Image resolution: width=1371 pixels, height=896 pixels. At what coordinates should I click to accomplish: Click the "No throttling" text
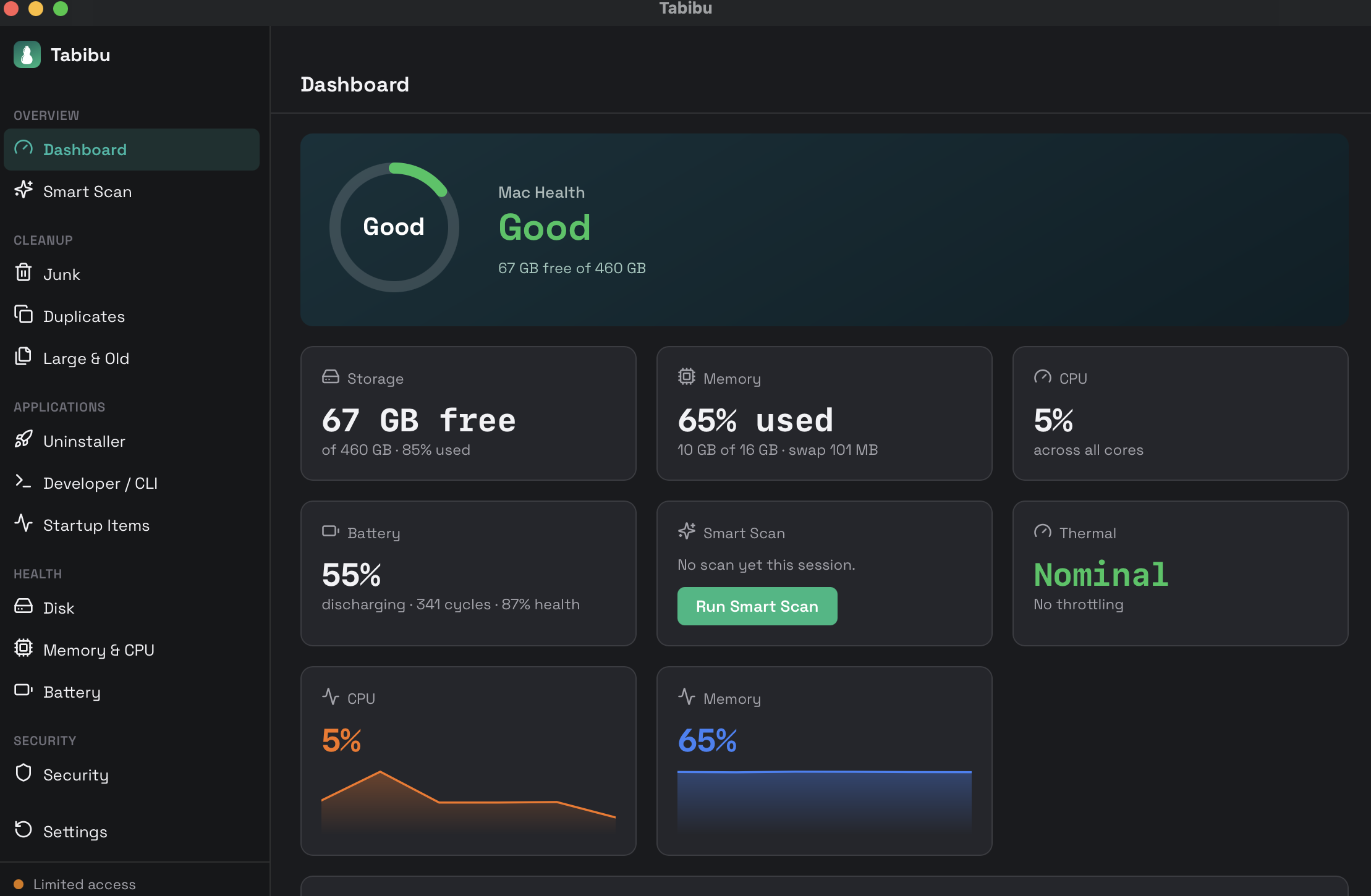click(x=1079, y=604)
